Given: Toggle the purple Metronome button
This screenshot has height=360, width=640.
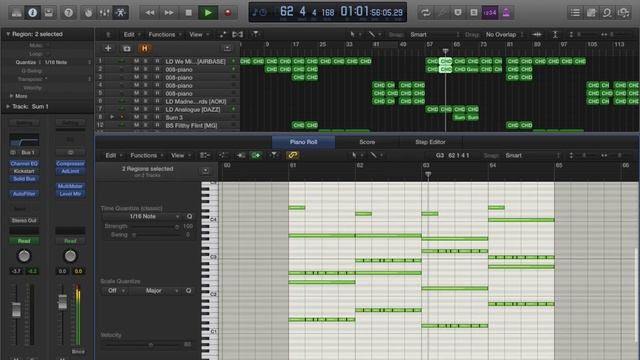Looking at the screenshot, I should click(506, 13).
